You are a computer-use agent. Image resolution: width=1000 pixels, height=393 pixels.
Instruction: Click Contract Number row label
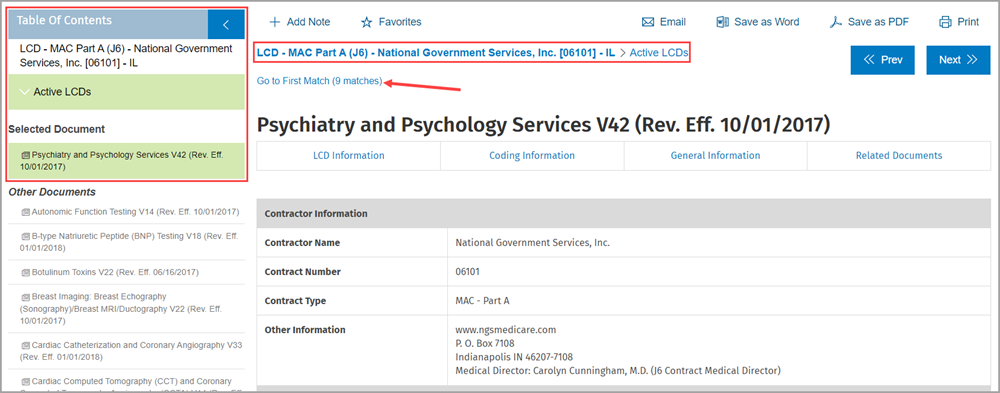pyautogui.click(x=302, y=272)
